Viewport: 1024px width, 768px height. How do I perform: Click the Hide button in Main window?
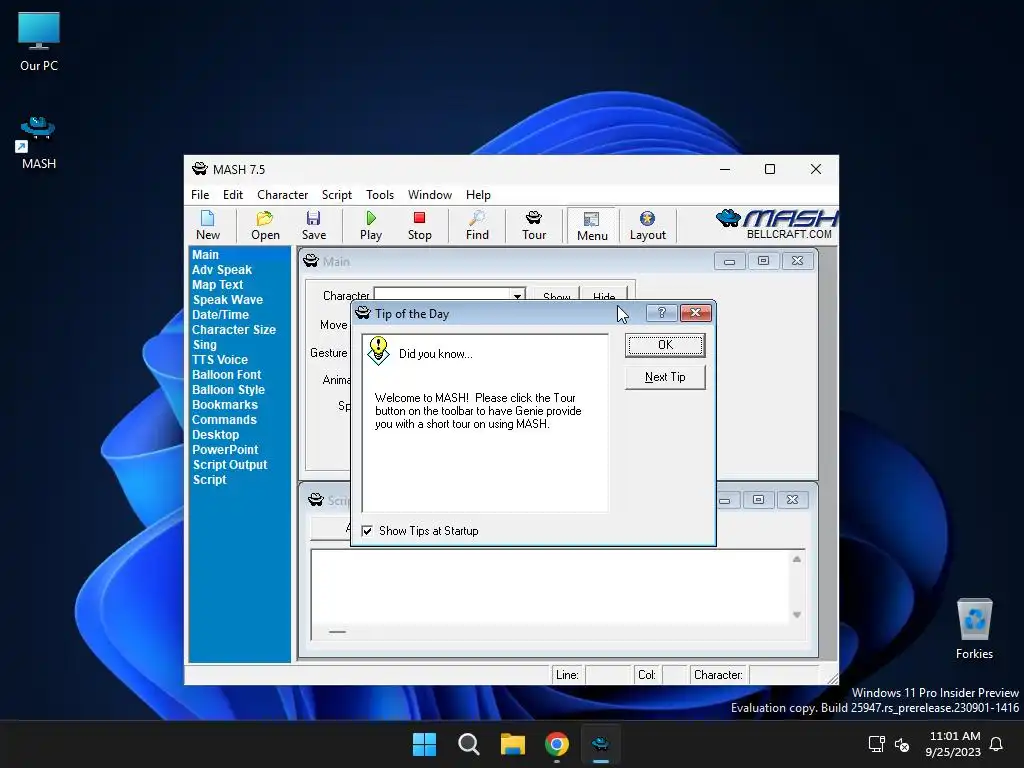(604, 294)
